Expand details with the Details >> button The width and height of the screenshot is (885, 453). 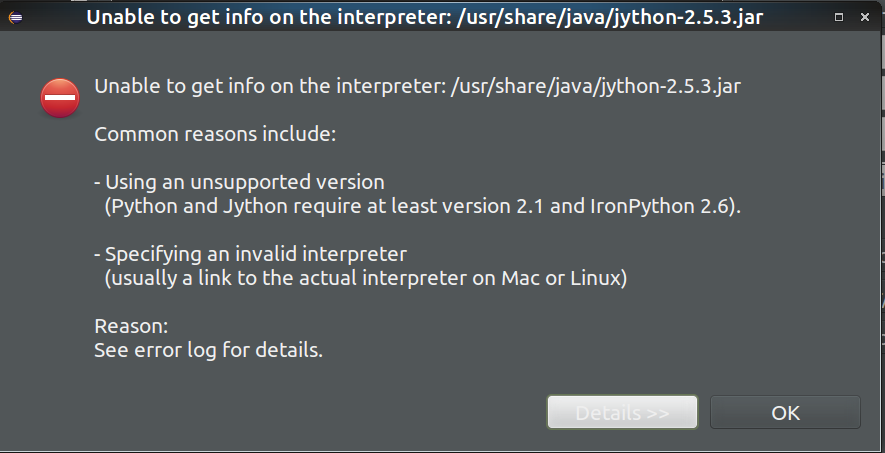pyautogui.click(x=622, y=412)
